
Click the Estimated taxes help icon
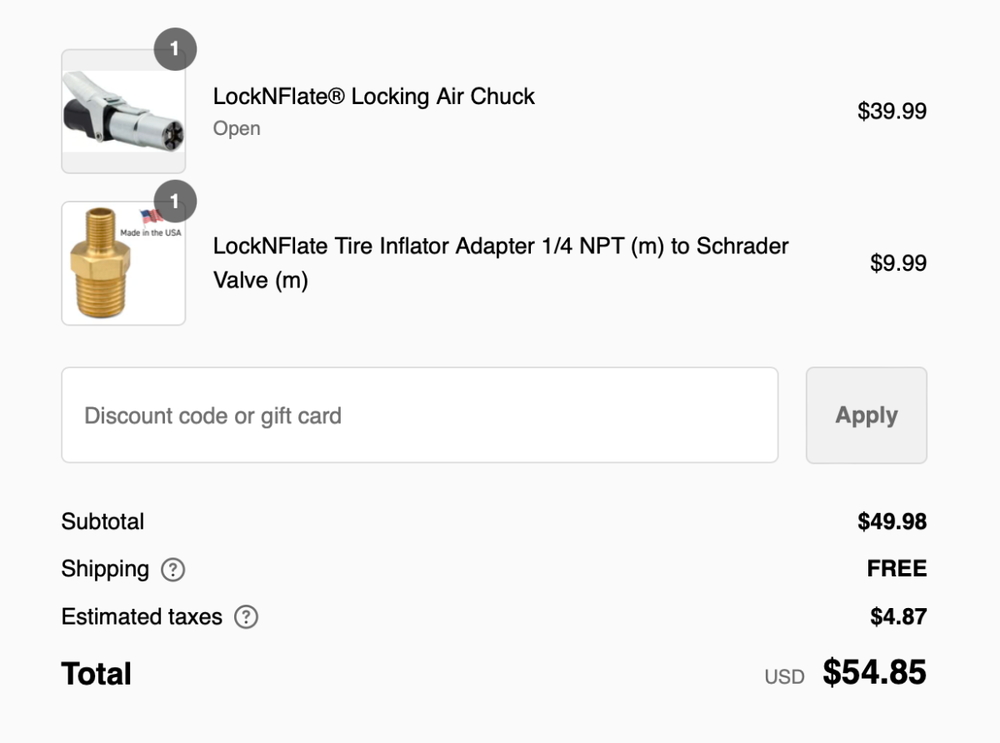tap(246, 617)
